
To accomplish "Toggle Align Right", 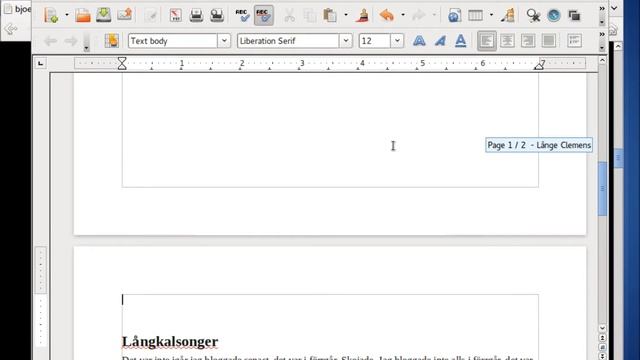I will click(x=528, y=41).
